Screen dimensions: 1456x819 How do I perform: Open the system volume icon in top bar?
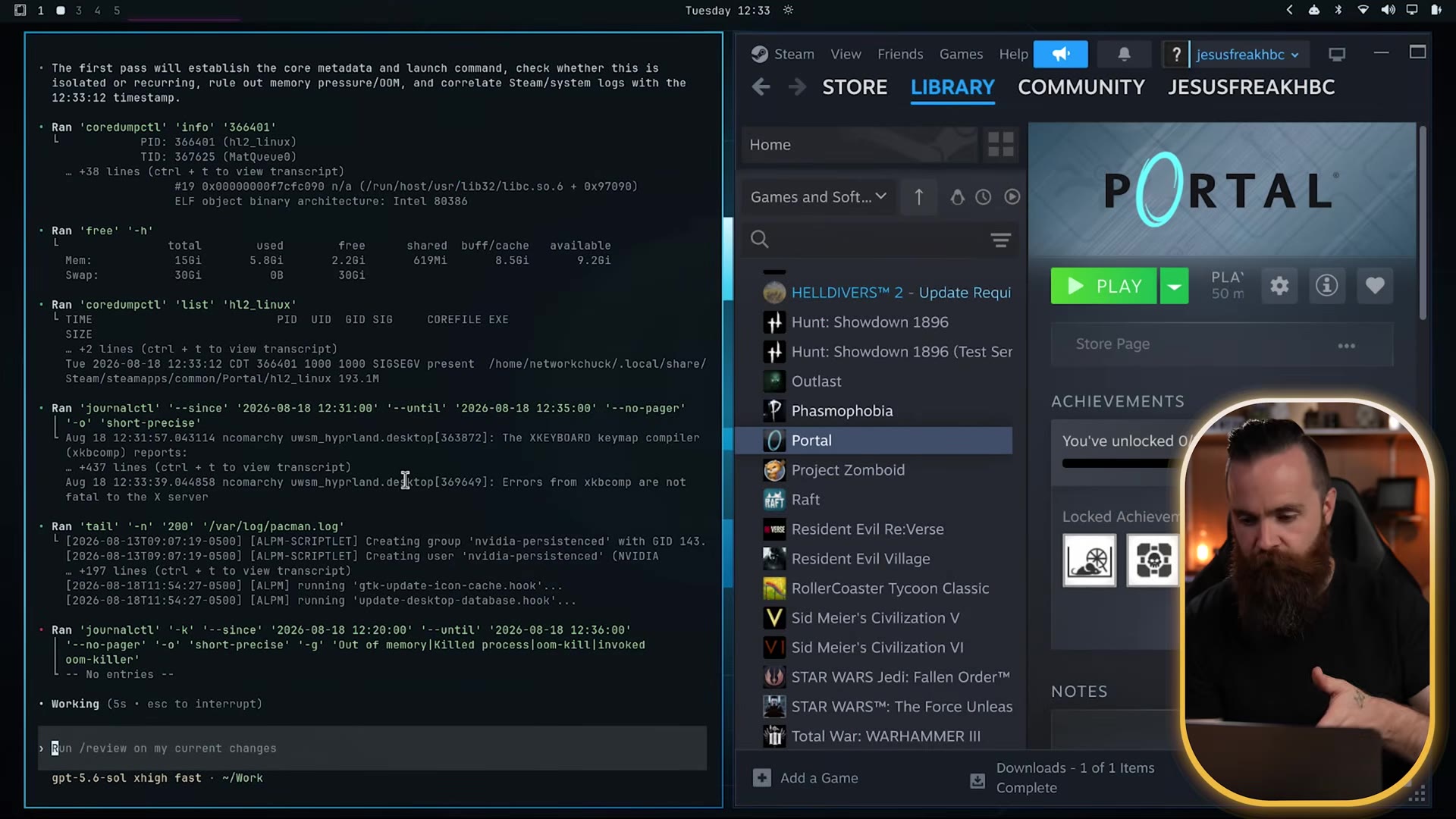point(1388,10)
